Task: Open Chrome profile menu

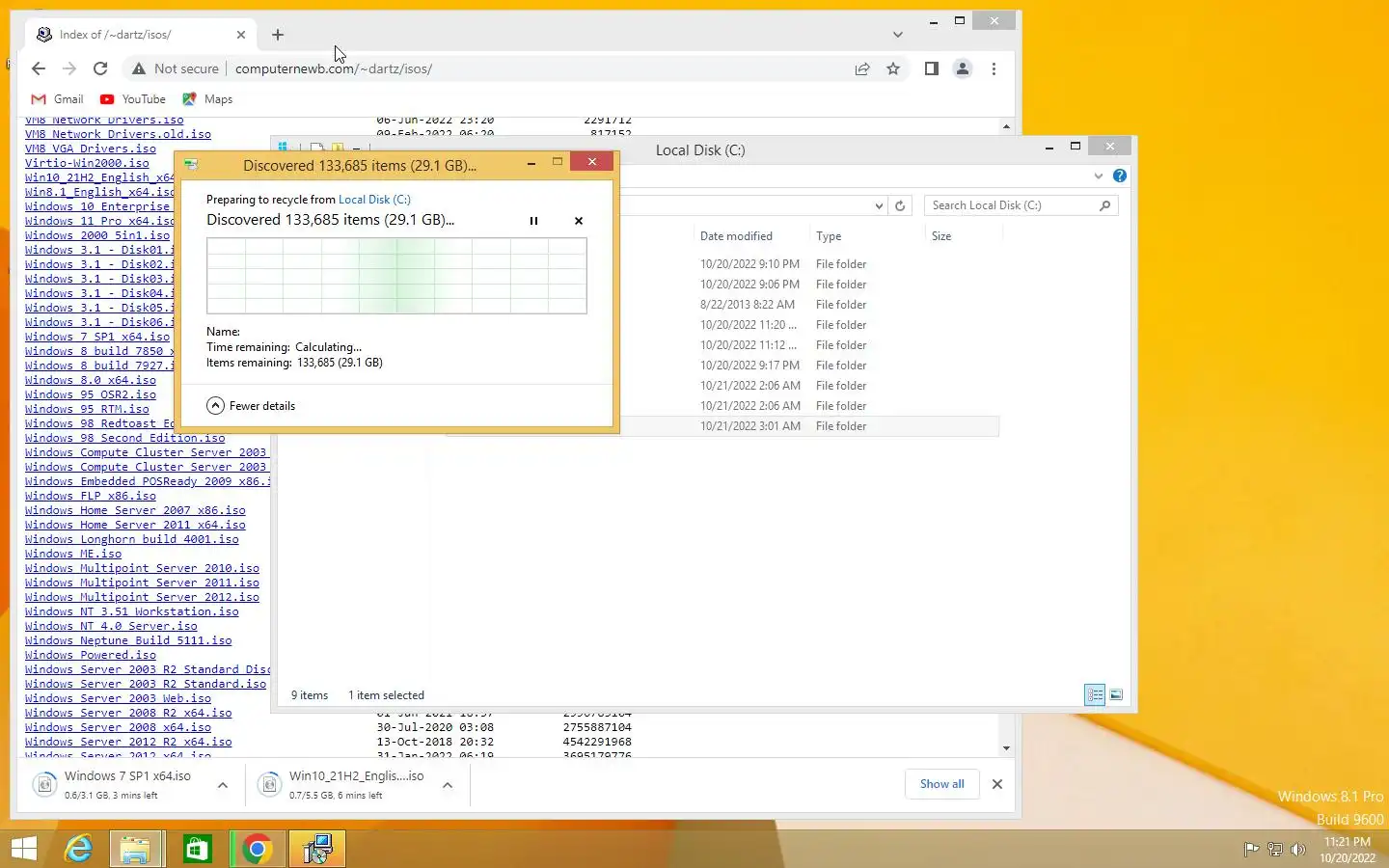Action: (963, 68)
